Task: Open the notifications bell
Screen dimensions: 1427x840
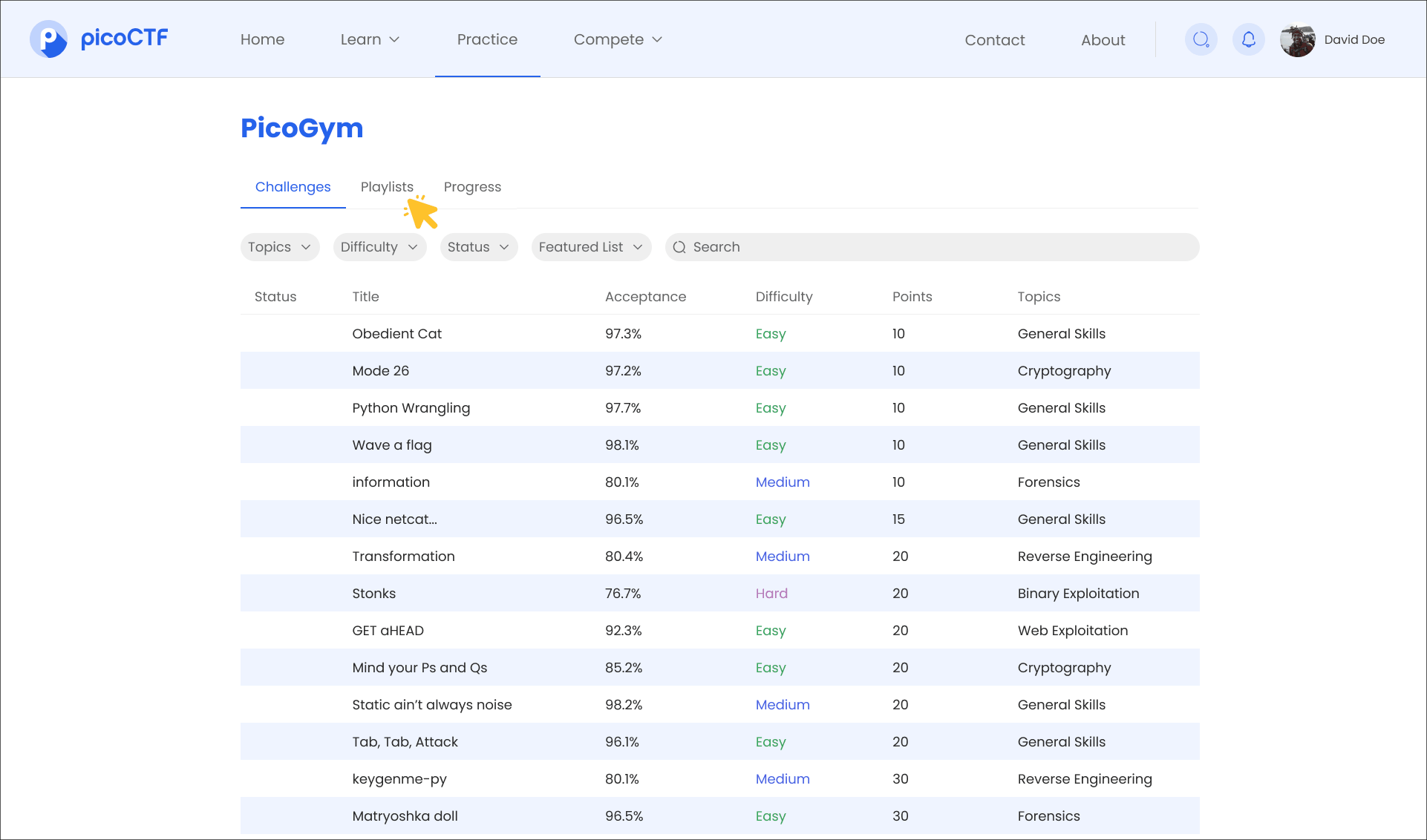Action: (1248, 39)
